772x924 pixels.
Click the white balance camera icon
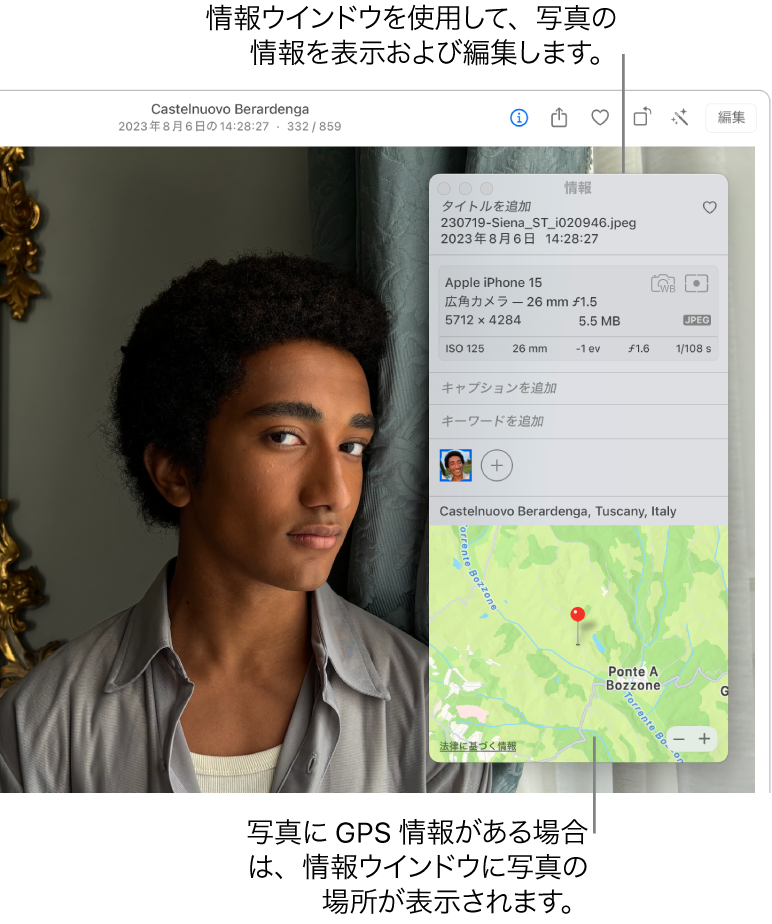pos(663,283)
